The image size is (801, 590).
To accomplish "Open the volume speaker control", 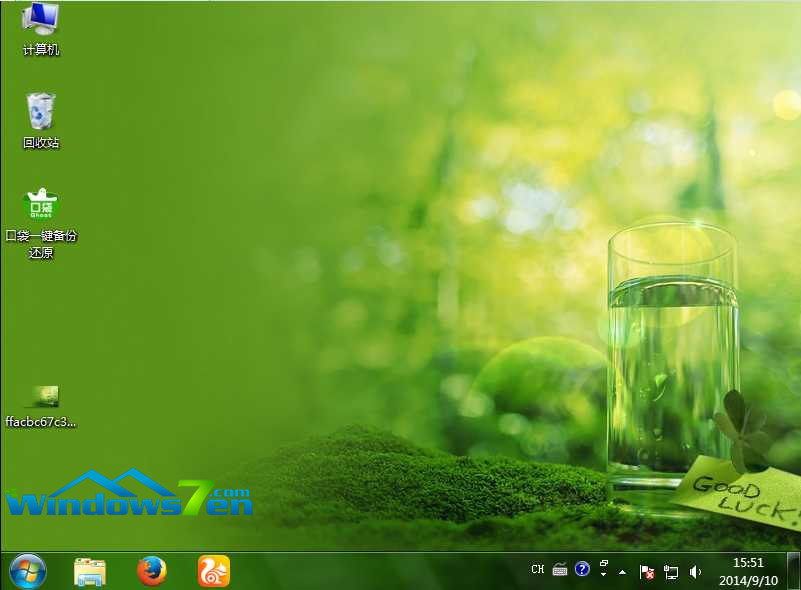I will click(x=695, y=572).
